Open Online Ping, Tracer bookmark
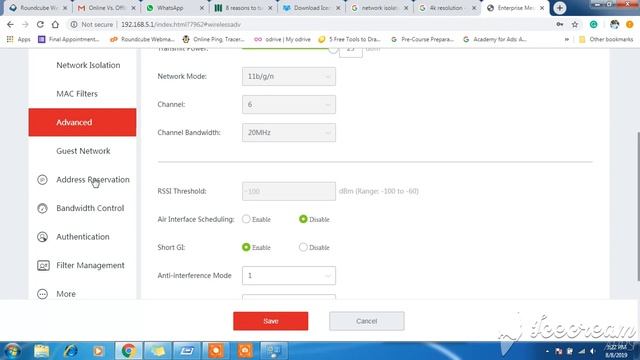Screen dimensions: 640x360 point(213,39)
